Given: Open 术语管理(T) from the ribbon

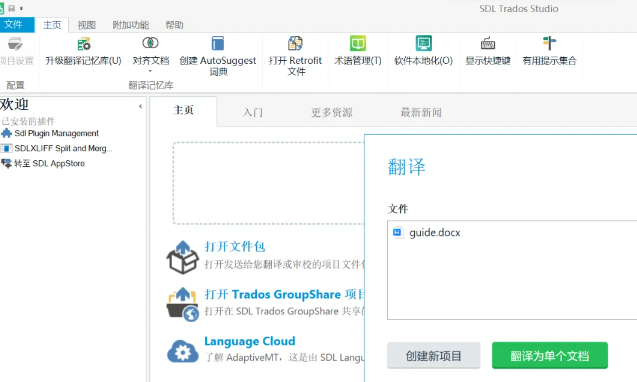Looking at the screenshot, I should pos(358,51).
